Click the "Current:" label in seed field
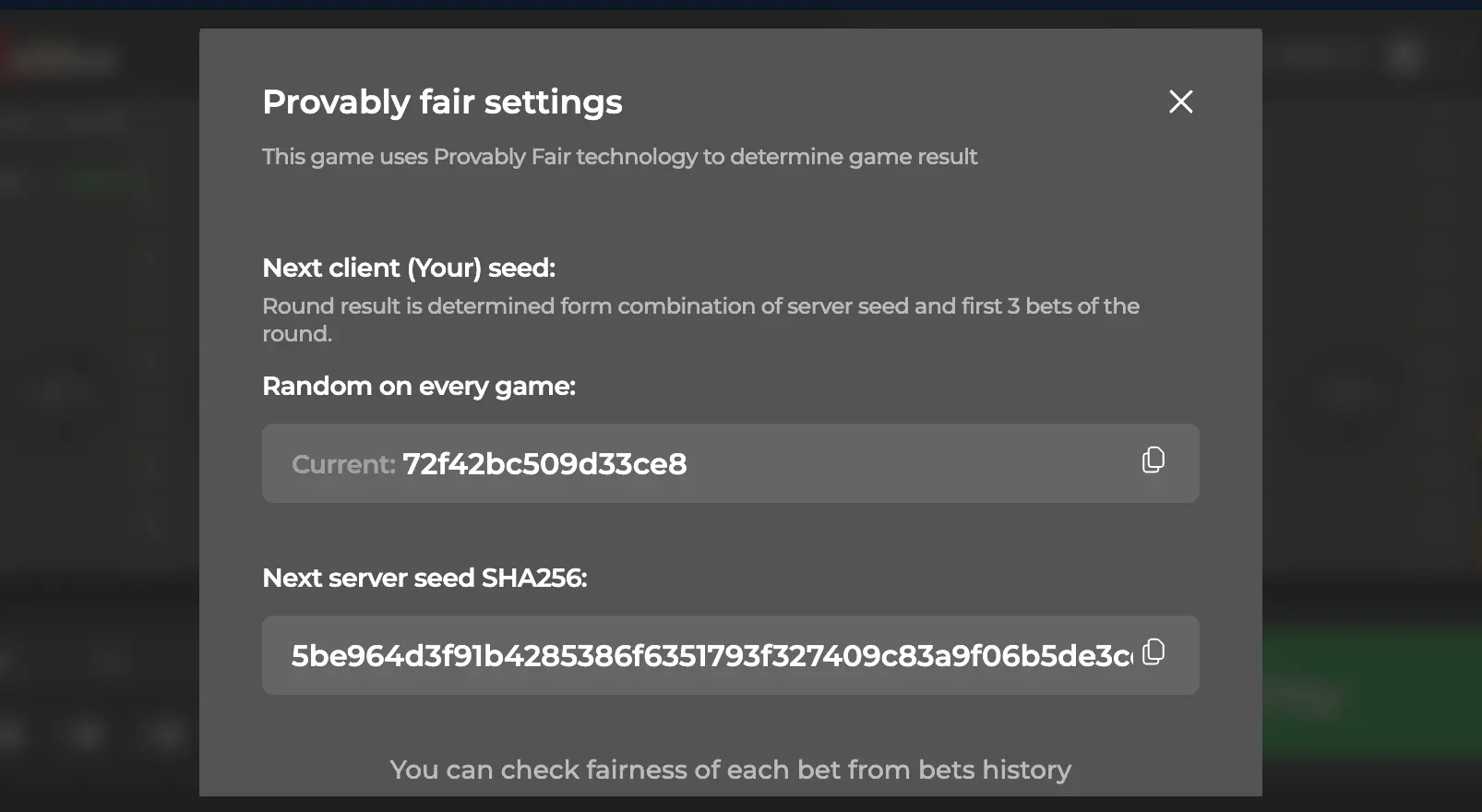The image size is (1482, 812). point(343,464)
